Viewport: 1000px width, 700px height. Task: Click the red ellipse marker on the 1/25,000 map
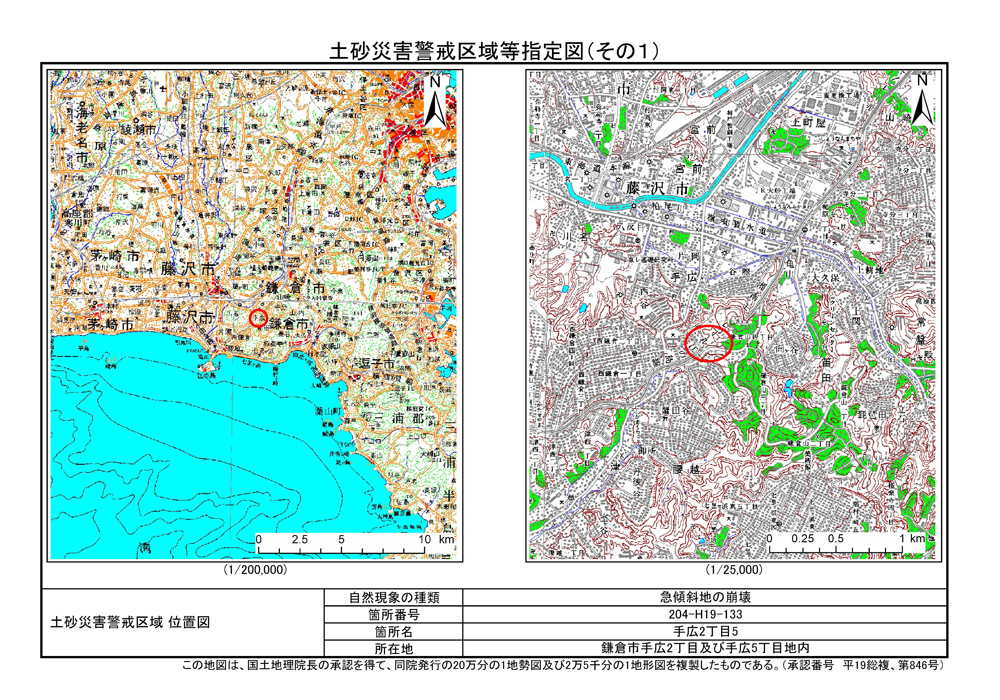click(709, 342)
